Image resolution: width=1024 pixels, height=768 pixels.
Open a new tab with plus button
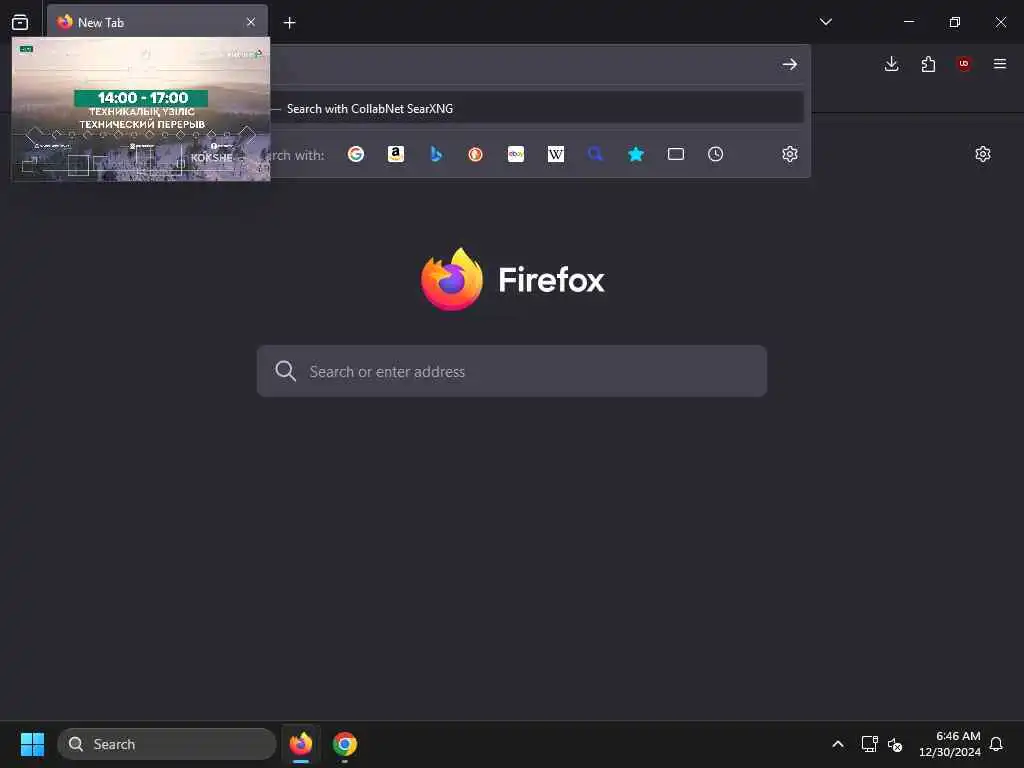pos(289,23)
